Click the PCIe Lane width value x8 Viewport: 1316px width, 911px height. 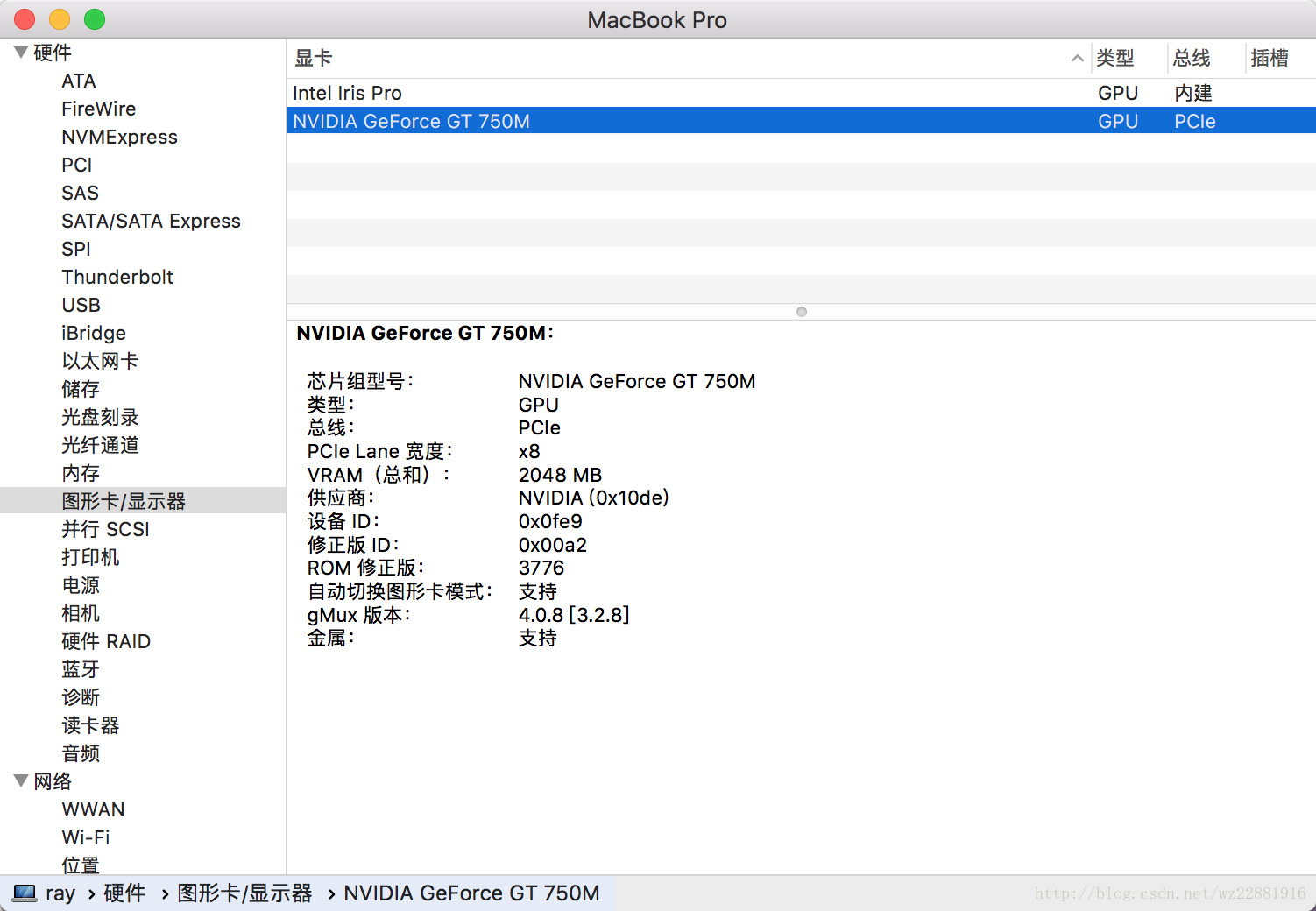529,451
